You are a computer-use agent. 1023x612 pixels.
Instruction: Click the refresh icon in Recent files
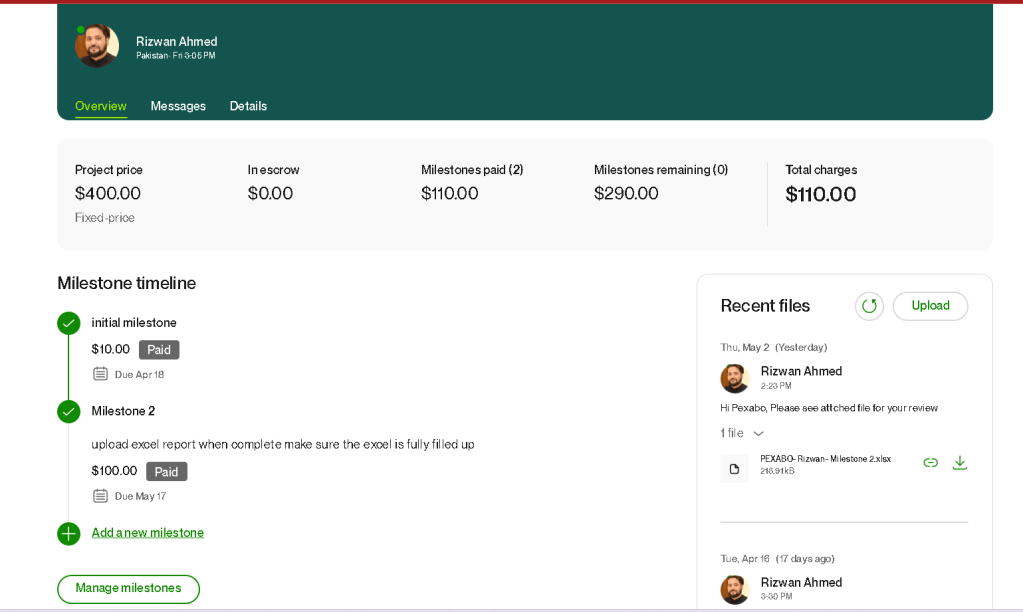869,306
